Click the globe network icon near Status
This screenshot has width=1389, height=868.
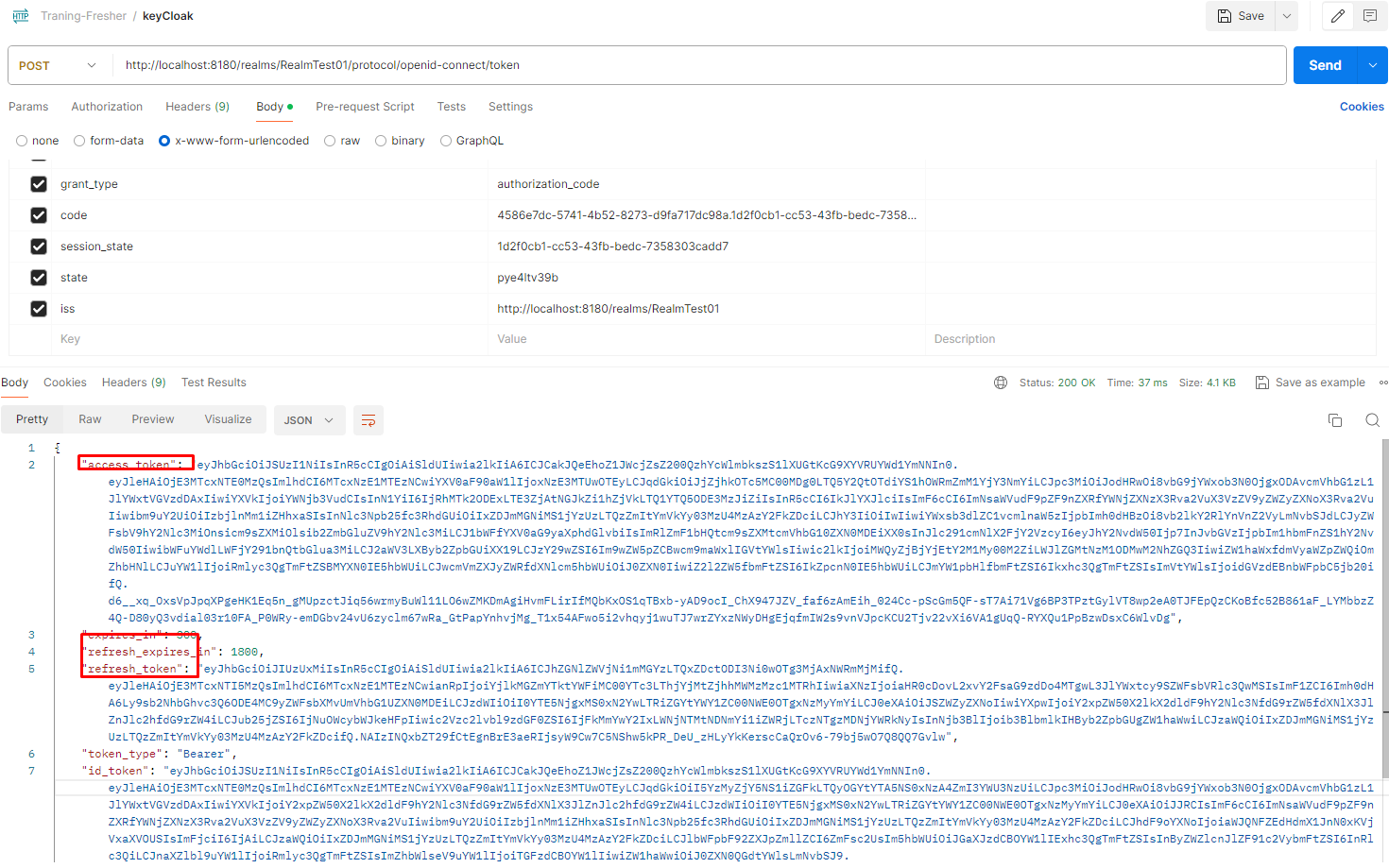click(x=1001, y=383)
